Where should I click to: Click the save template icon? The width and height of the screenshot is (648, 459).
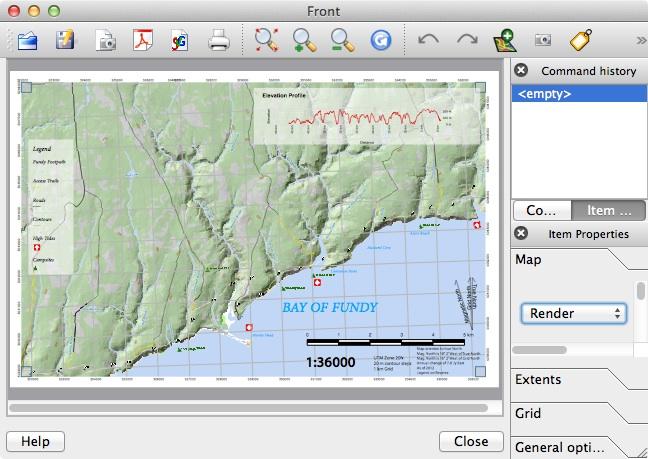(66, 41)
